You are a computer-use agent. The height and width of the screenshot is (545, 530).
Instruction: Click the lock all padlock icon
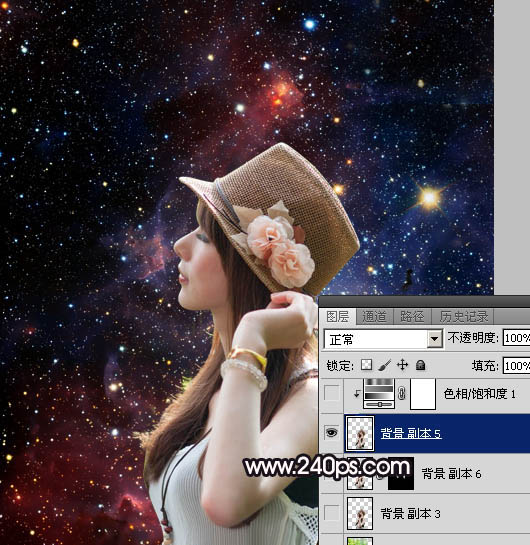pos(421,365)
